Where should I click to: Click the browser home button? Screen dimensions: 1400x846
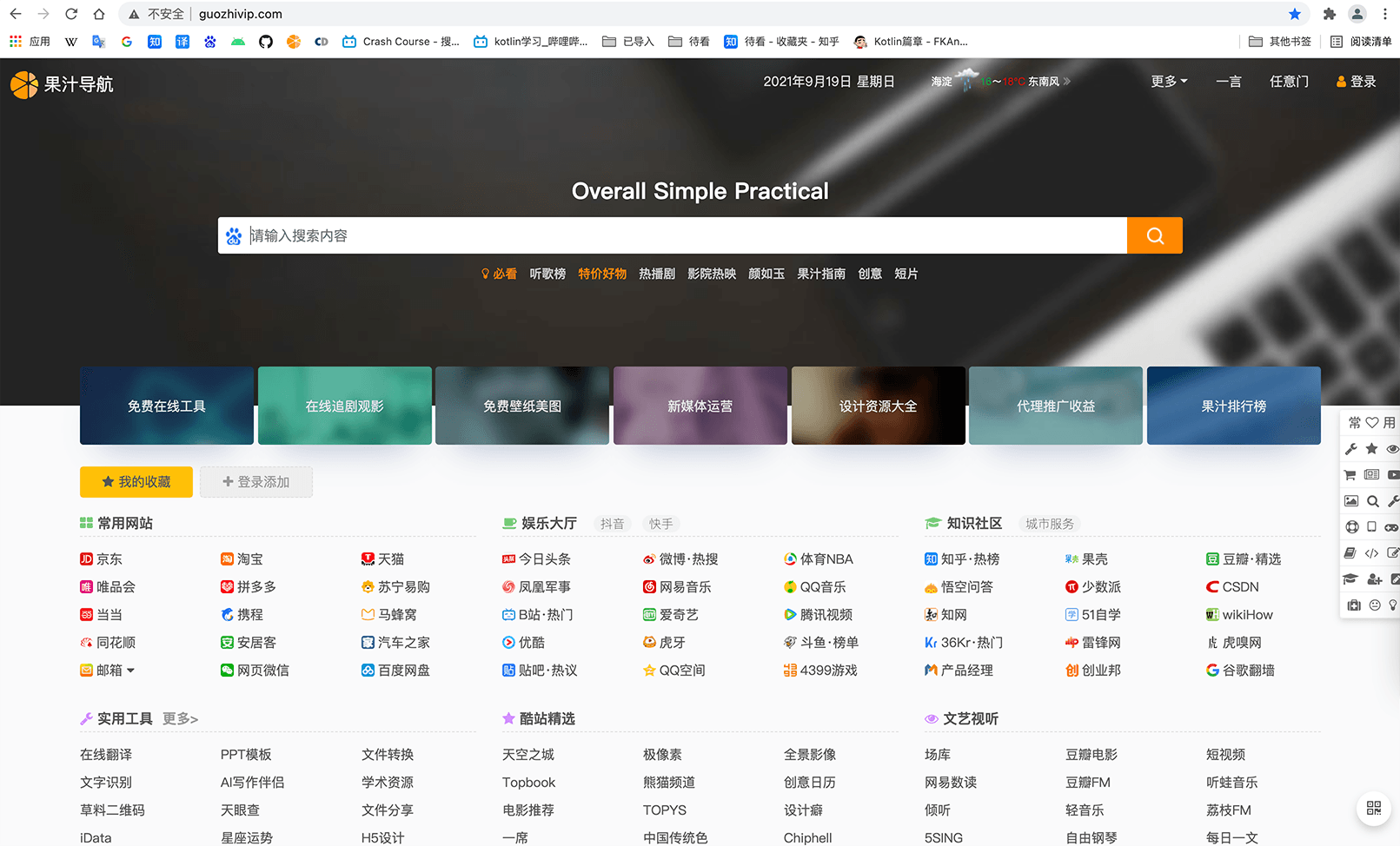click(x=99, y=14)
